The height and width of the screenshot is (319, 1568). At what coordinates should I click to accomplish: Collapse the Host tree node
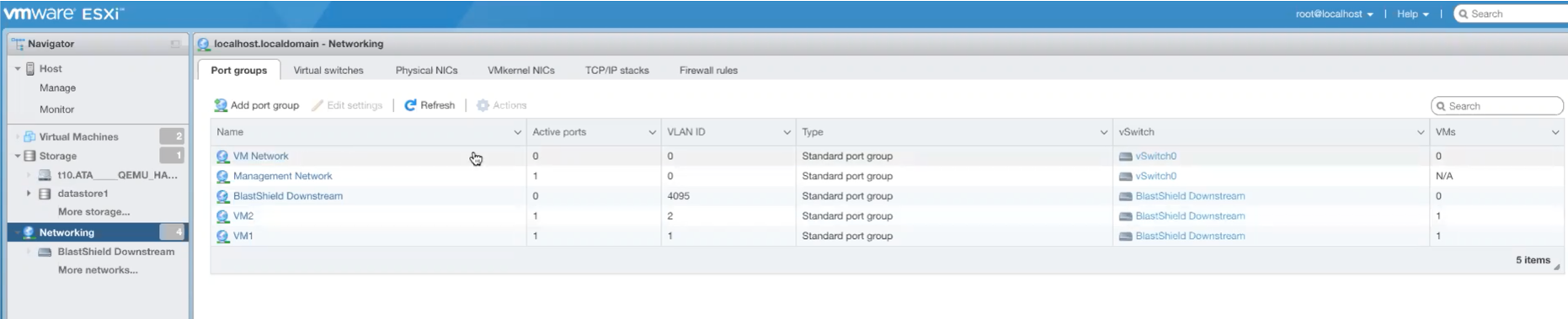[17, 69]
